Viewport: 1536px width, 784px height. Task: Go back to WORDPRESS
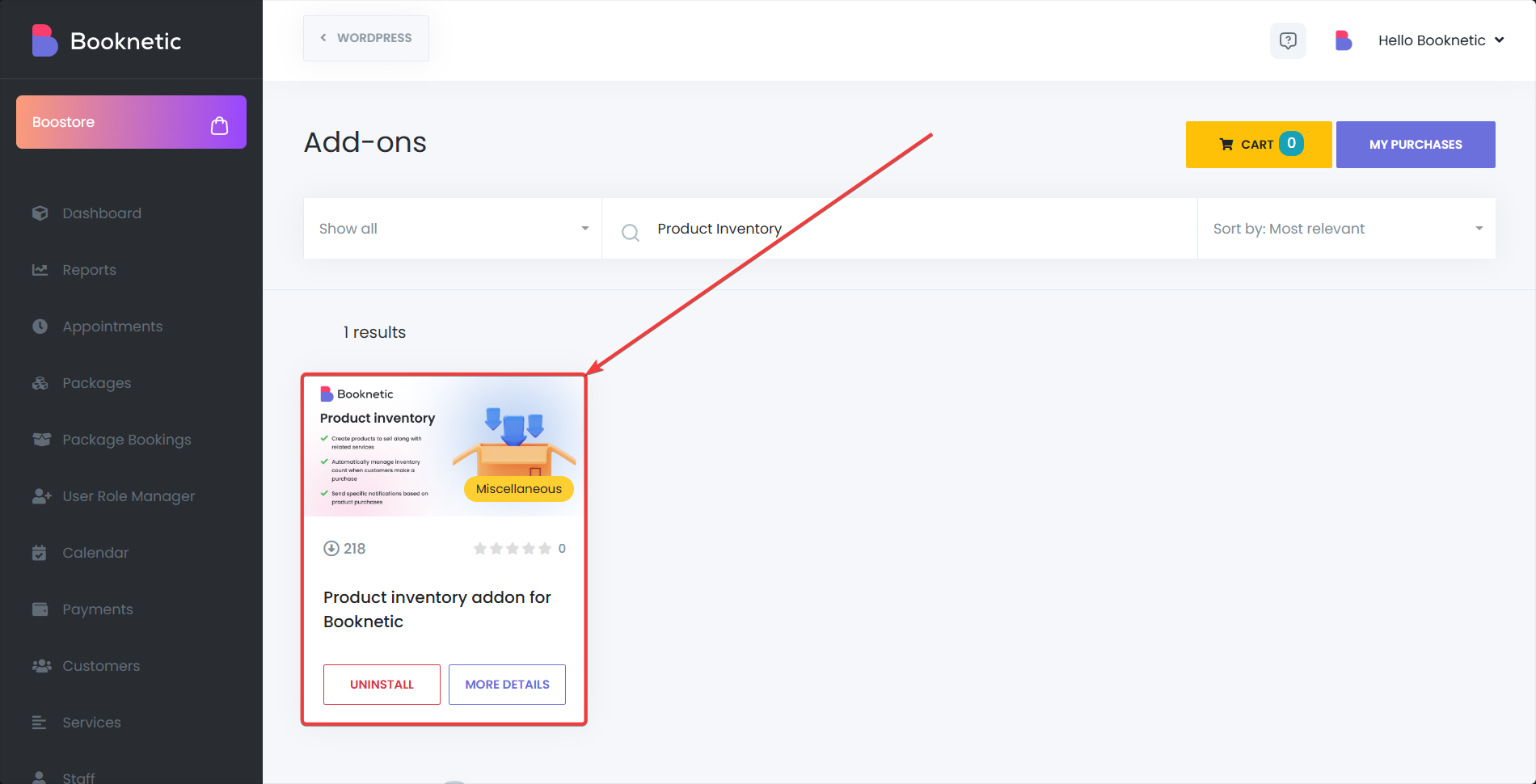click(366, 38)
